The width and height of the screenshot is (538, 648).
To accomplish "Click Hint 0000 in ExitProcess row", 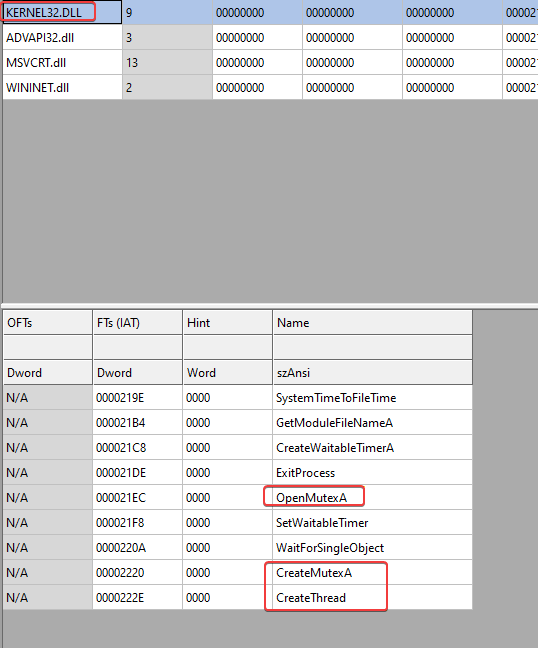I will pyautogui.click(x=228, y=472).
